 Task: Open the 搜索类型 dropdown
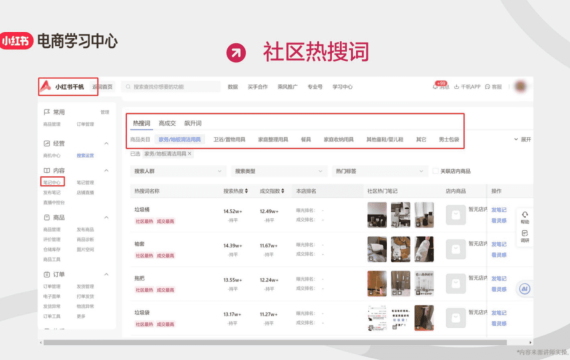[x=278, y=171]
